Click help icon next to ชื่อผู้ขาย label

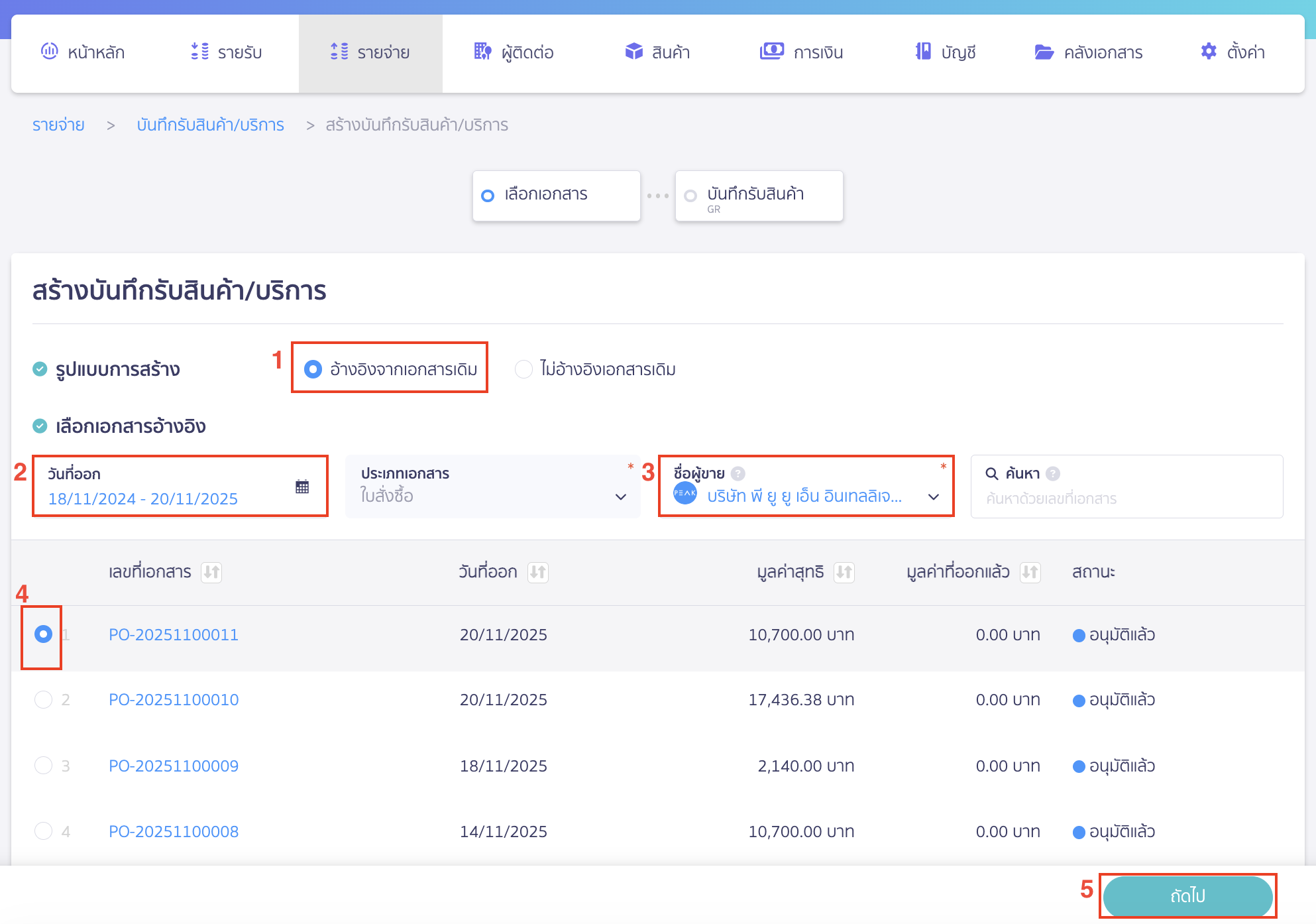click(738, 473)
